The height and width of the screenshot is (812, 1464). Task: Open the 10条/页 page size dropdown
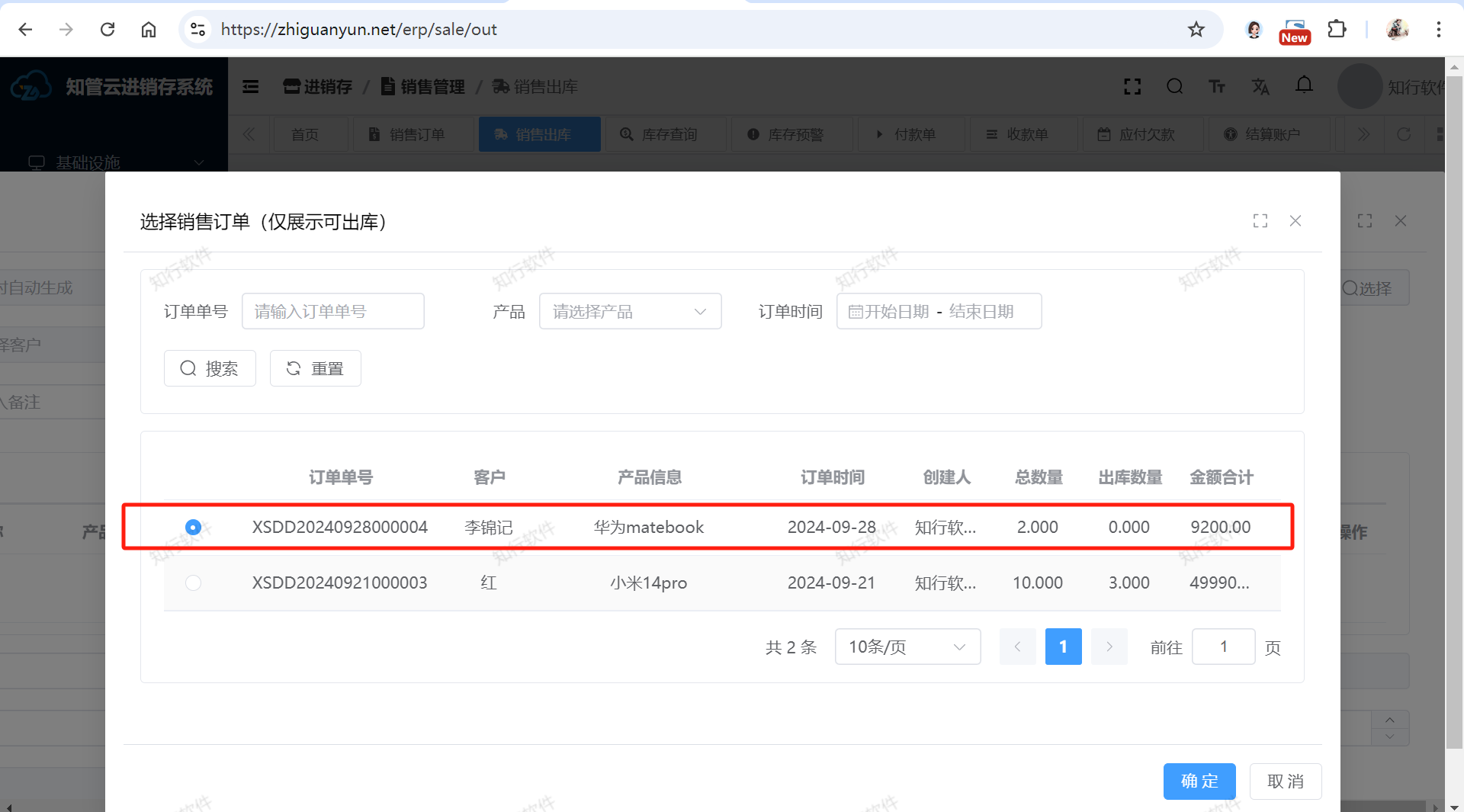click(907, 647)
